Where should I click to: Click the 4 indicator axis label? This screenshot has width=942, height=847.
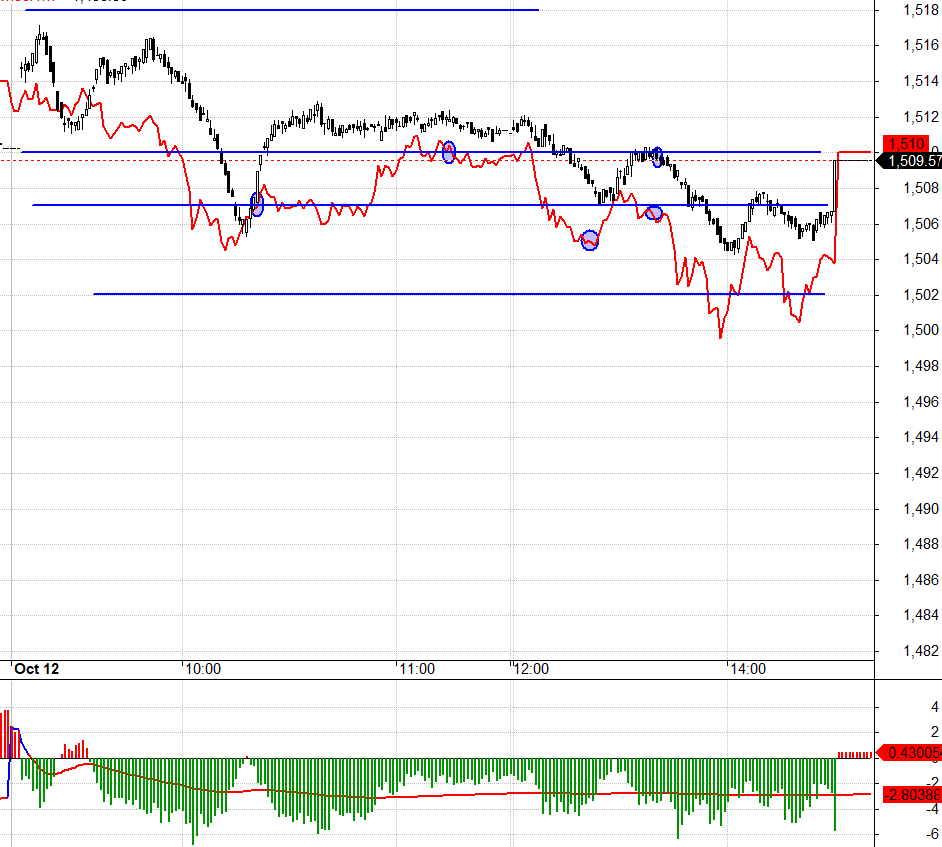[x=906, y=707]
